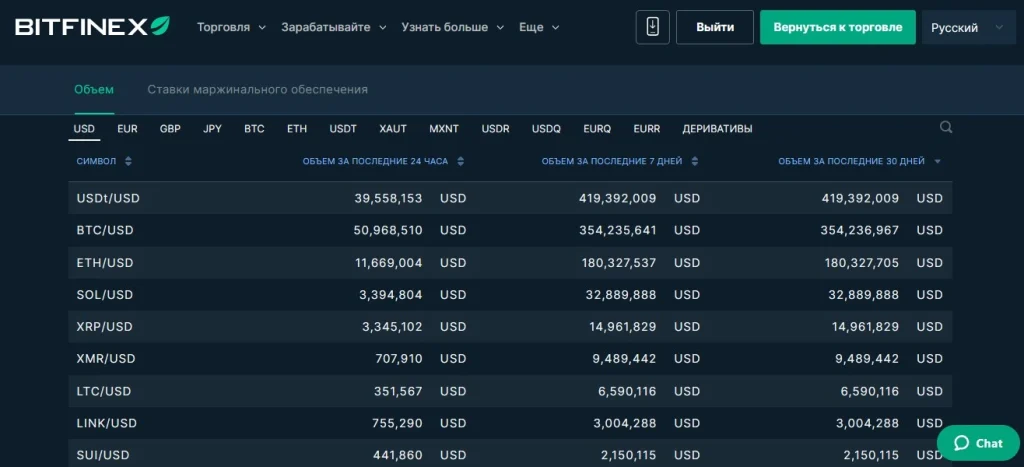Select the BTC/USD symbol row
This screenshot has width=1024, height=467.
[x=510, y=230]
